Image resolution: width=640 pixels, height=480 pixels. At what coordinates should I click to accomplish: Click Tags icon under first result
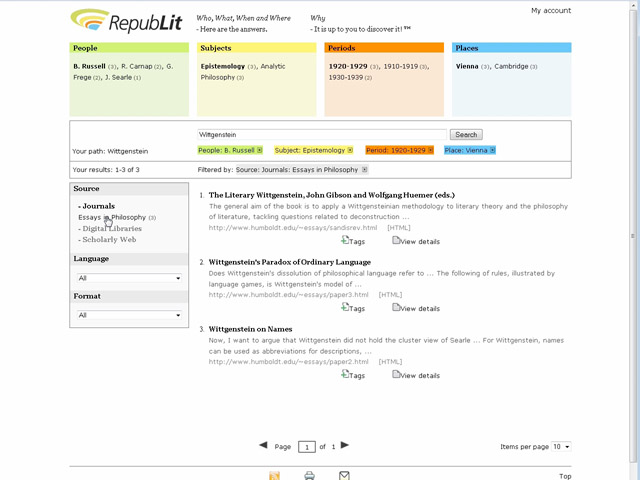[346, 240]
